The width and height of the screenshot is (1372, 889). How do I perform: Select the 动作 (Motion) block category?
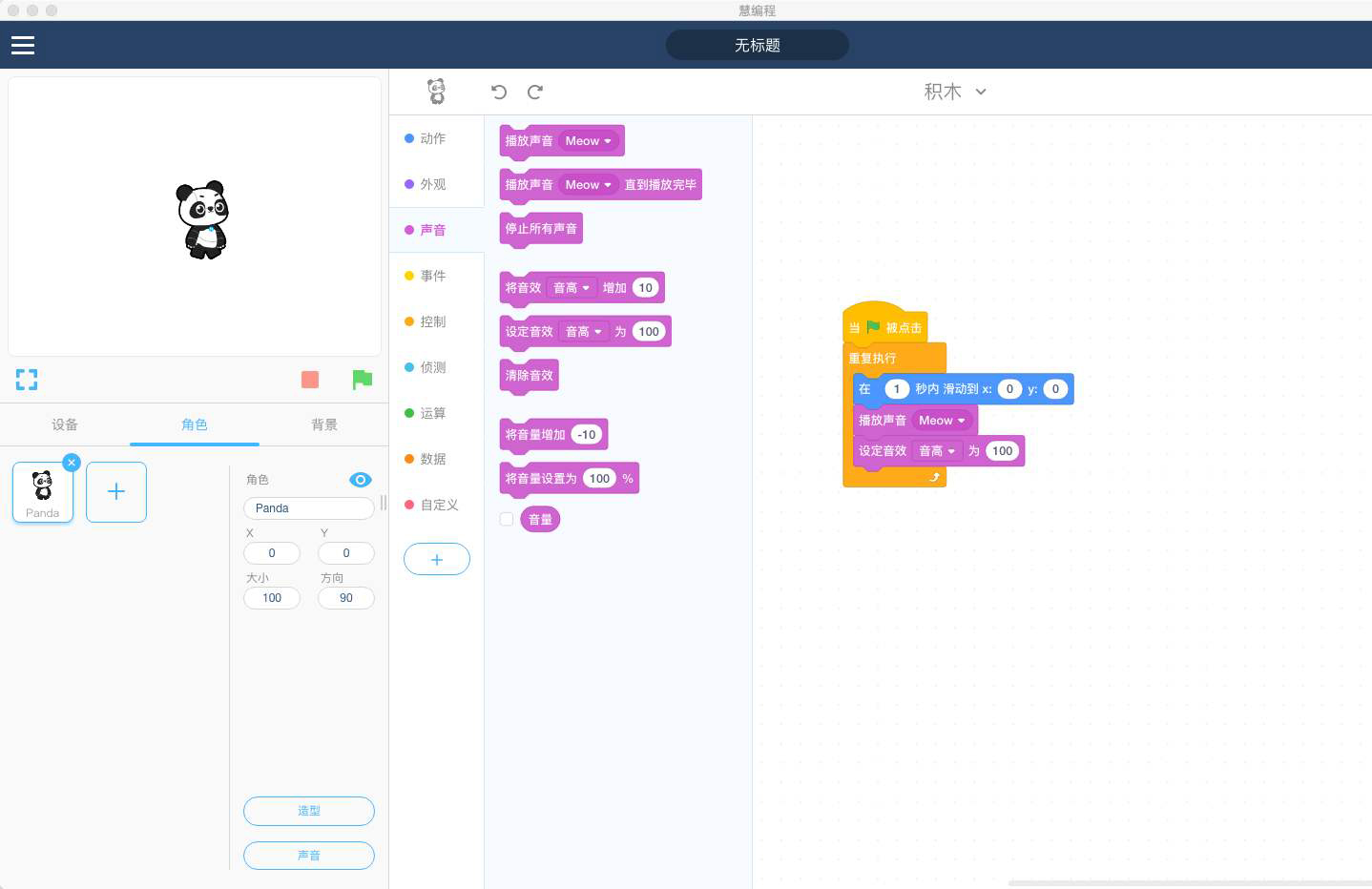(432, 138)
